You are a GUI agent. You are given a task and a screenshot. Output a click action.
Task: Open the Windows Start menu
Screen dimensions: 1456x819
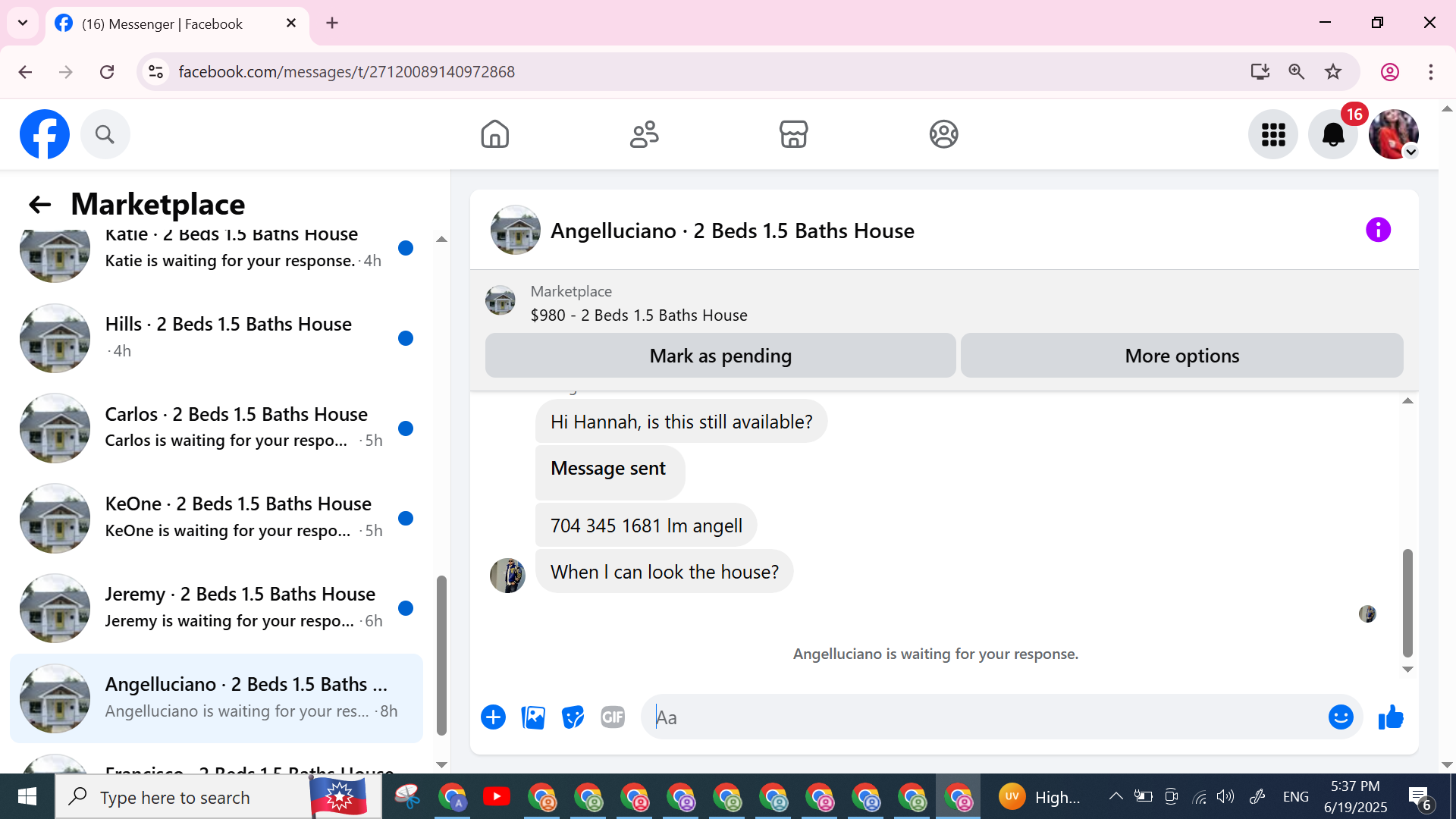[x=27, y=796]
